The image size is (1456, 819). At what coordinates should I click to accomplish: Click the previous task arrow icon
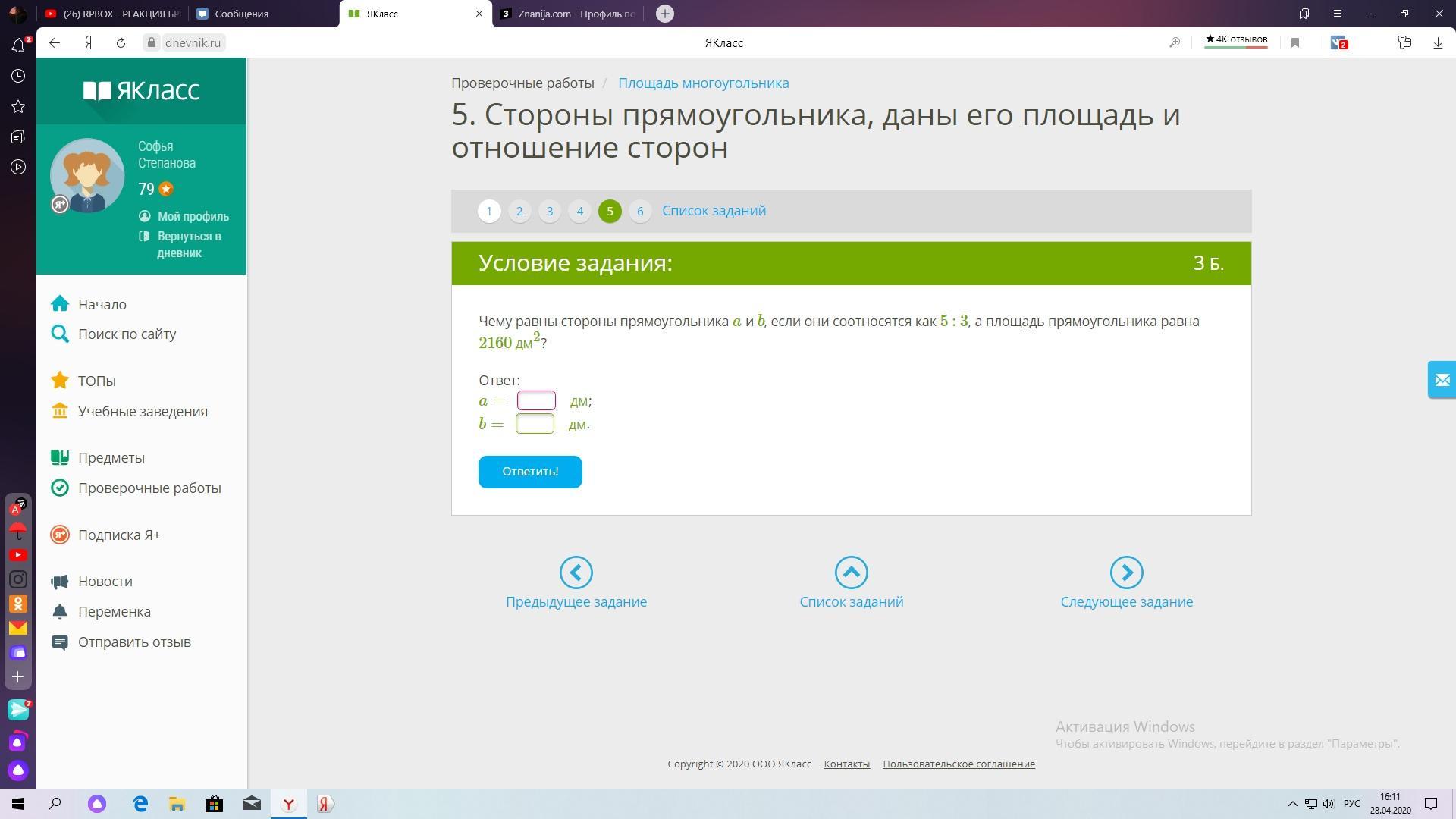click(x=576, y=573)
